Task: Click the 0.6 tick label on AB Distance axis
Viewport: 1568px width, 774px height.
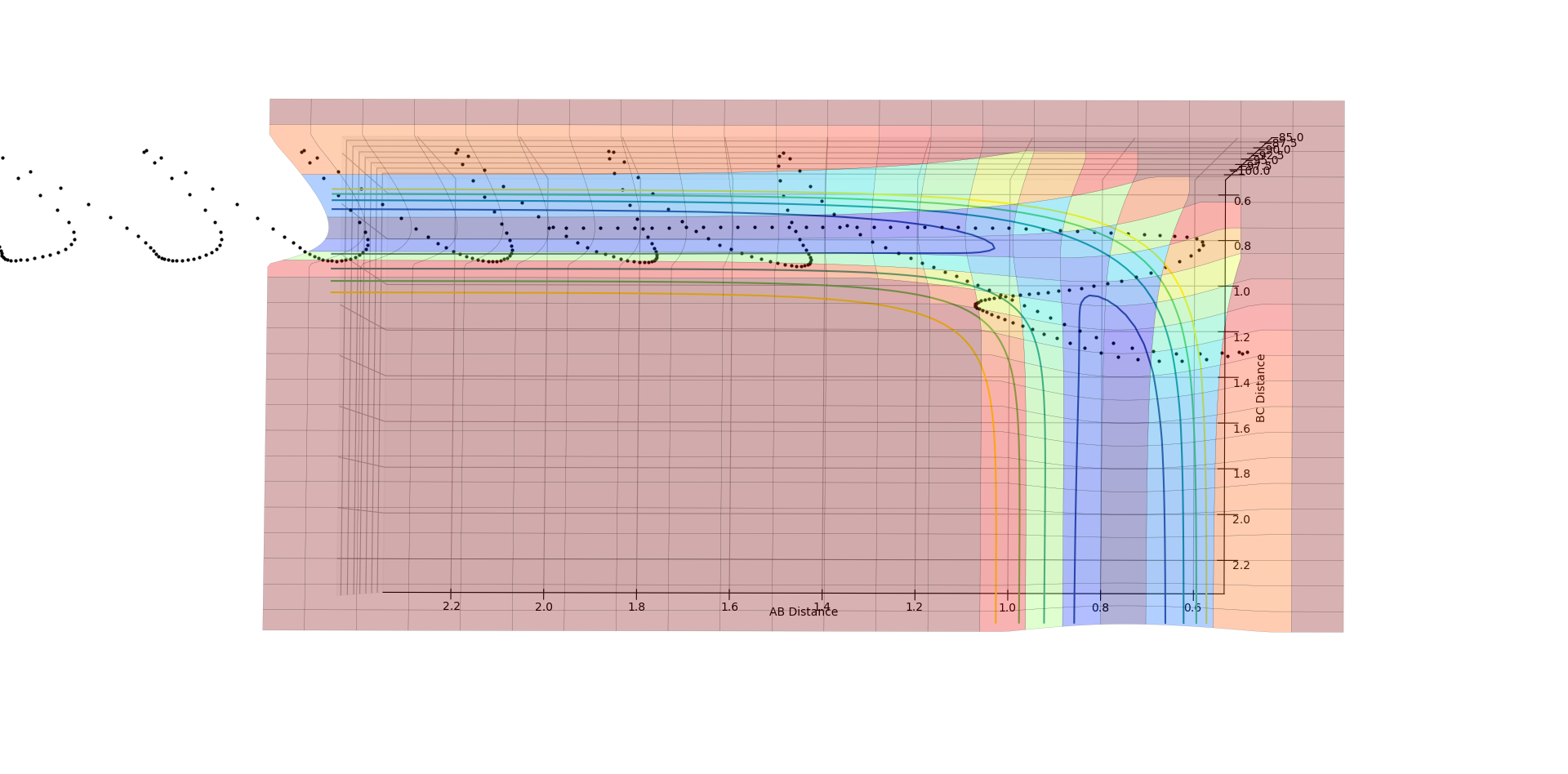Action: point(1193,607)
